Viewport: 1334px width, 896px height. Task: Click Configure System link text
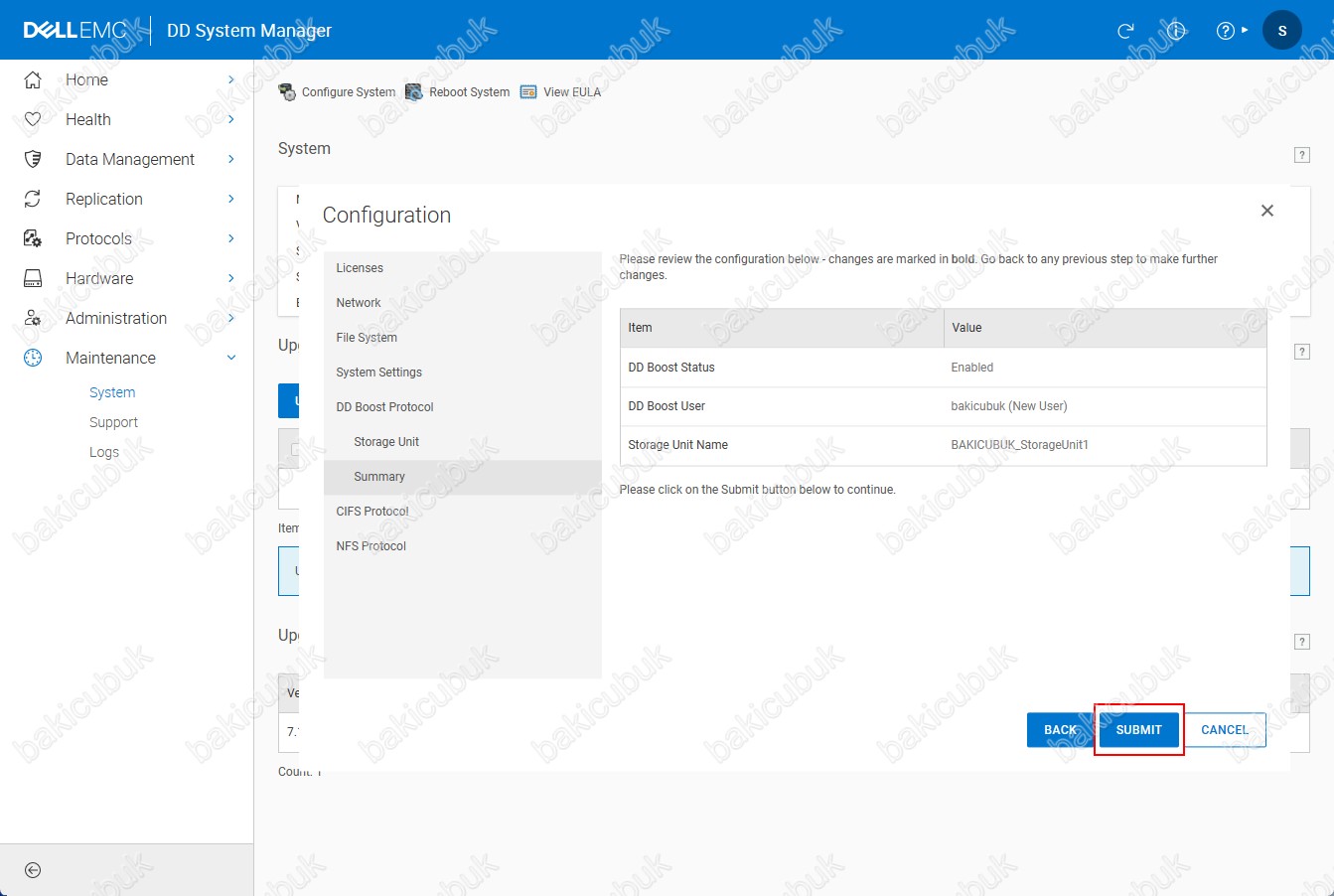tap(349, 92)
